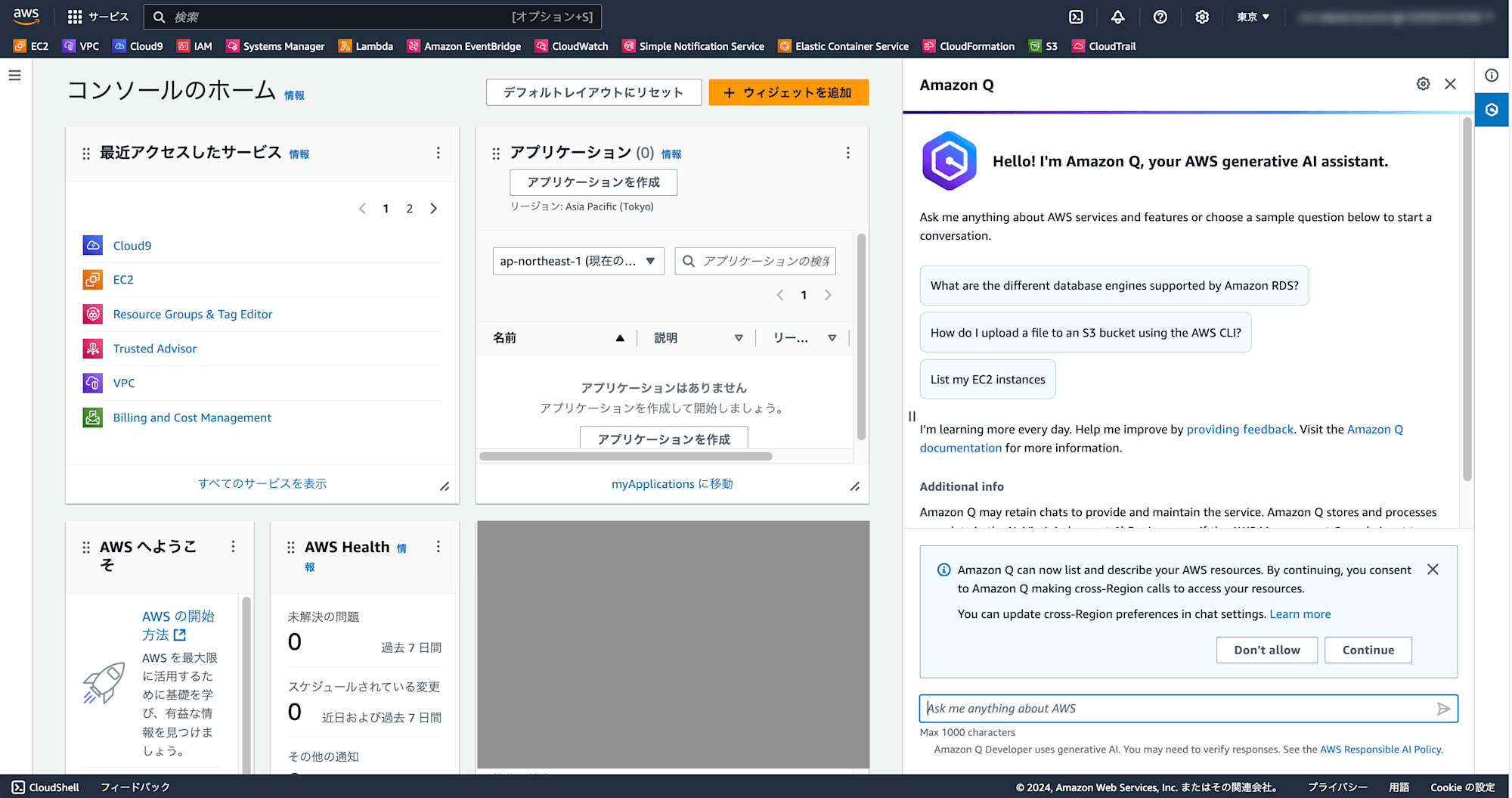This screenshot has width=1512, height=798.
Task: Open the 東京 region dropdown
Action: coord(1253,17)
